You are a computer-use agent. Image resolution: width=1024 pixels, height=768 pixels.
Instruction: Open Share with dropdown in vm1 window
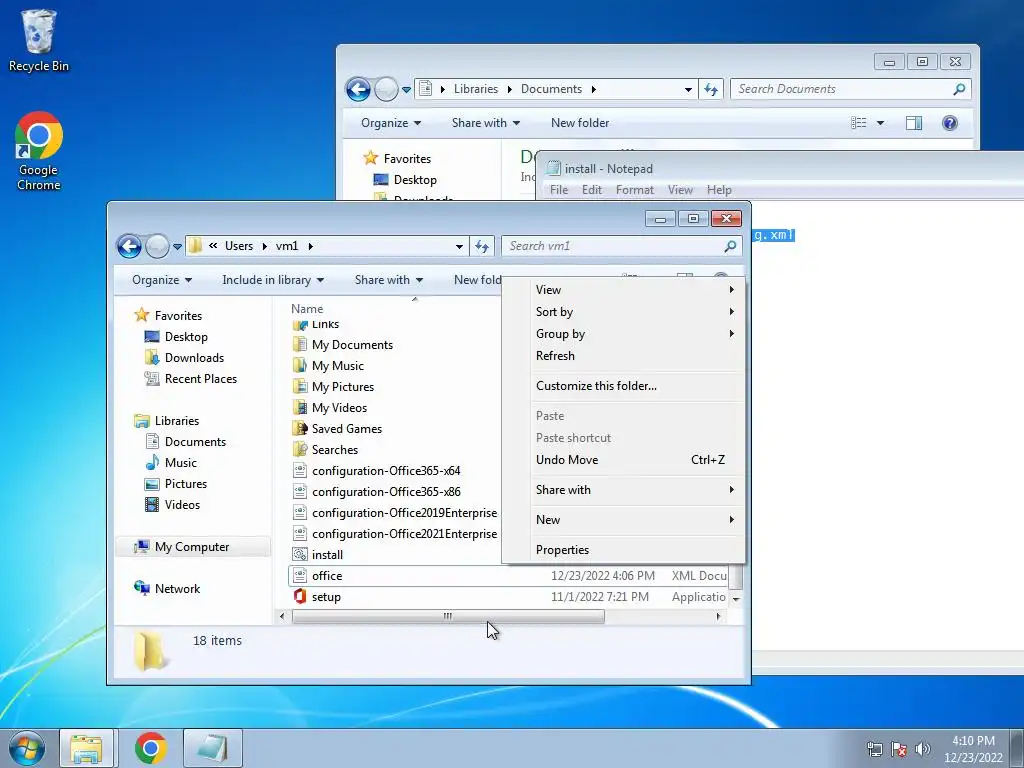click(389, 280)
